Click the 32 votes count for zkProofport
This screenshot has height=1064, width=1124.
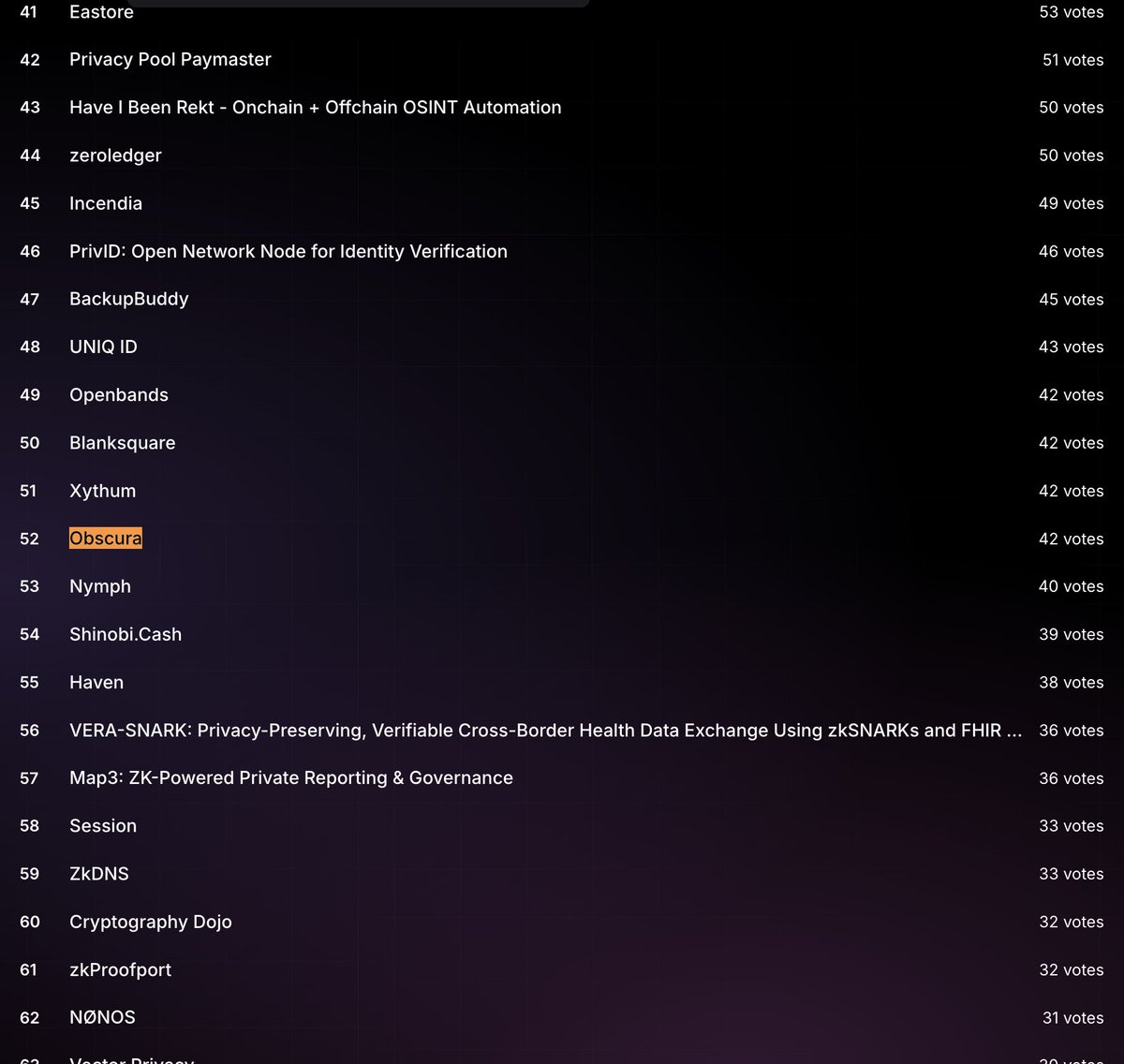point(1072,970)
